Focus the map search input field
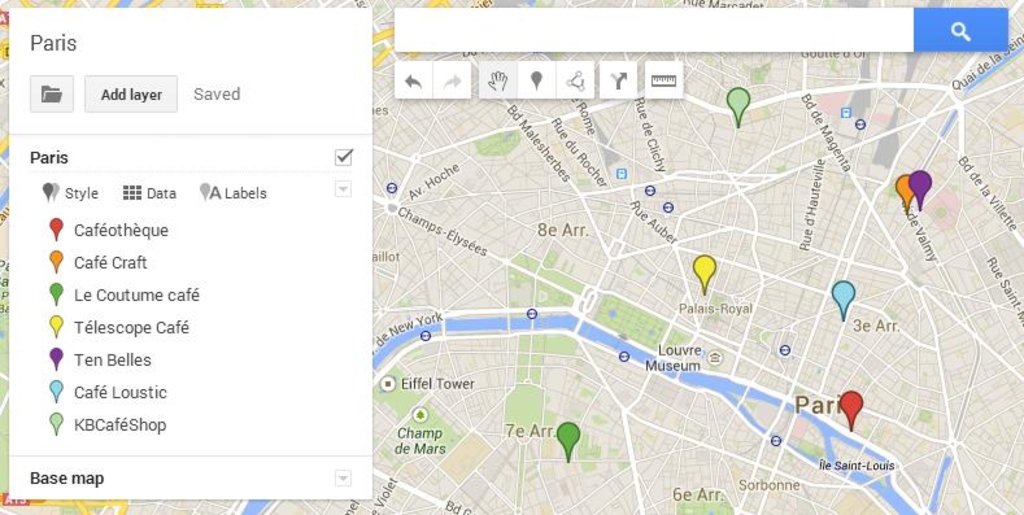The height and width of the screenshot is (515, 1024). click(654, 30)
